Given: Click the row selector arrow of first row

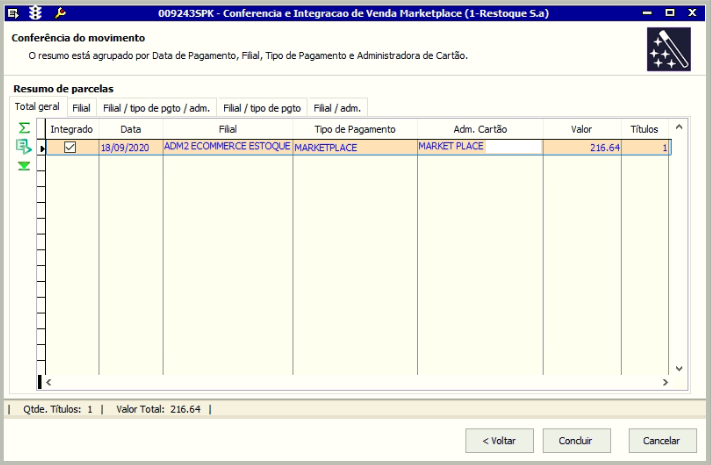Looking at the screenshot, I should click(42, 148).
